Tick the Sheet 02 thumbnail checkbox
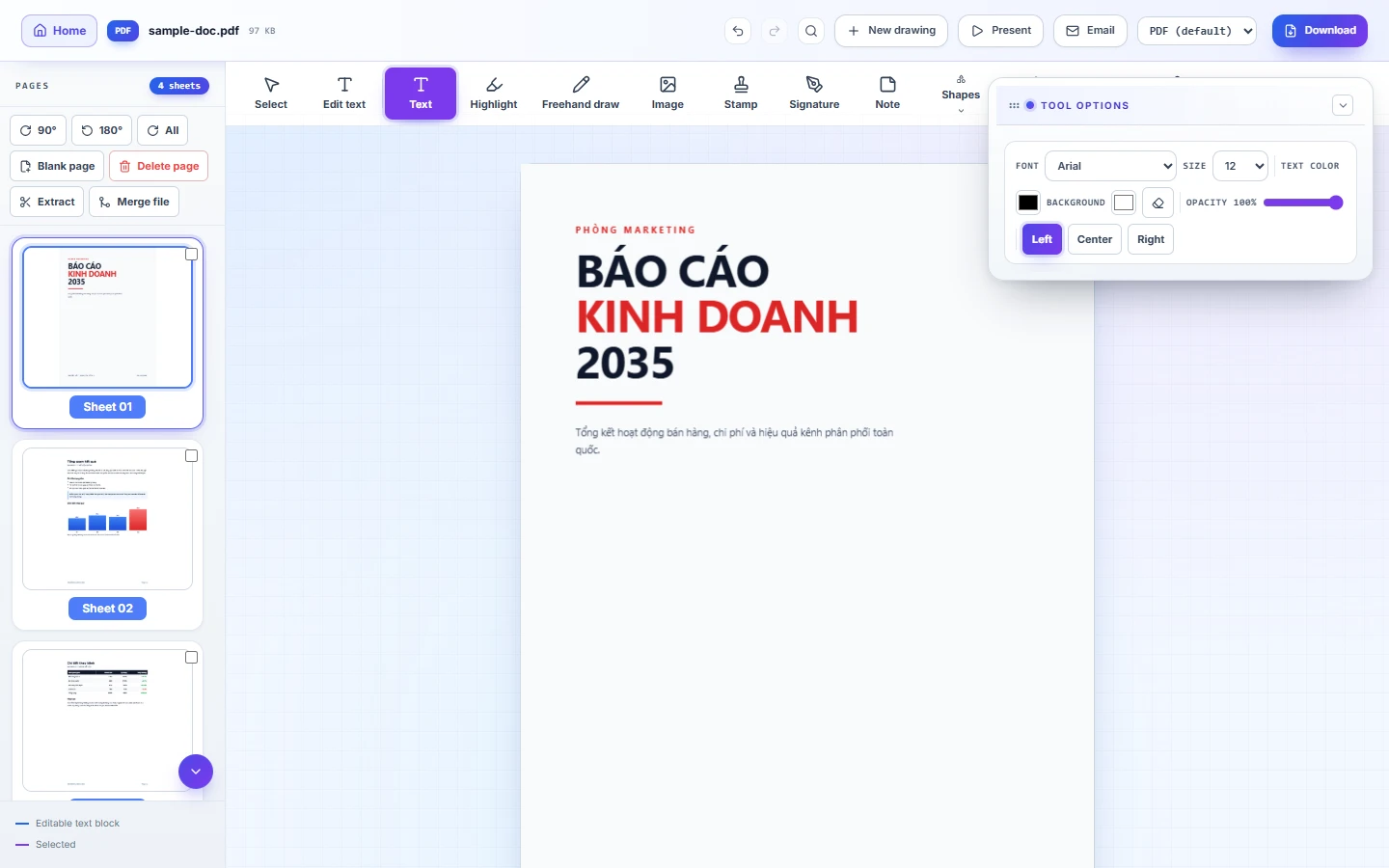This screenshot has width=1389, height=868. pyautogui.click(x=191, y=456)
